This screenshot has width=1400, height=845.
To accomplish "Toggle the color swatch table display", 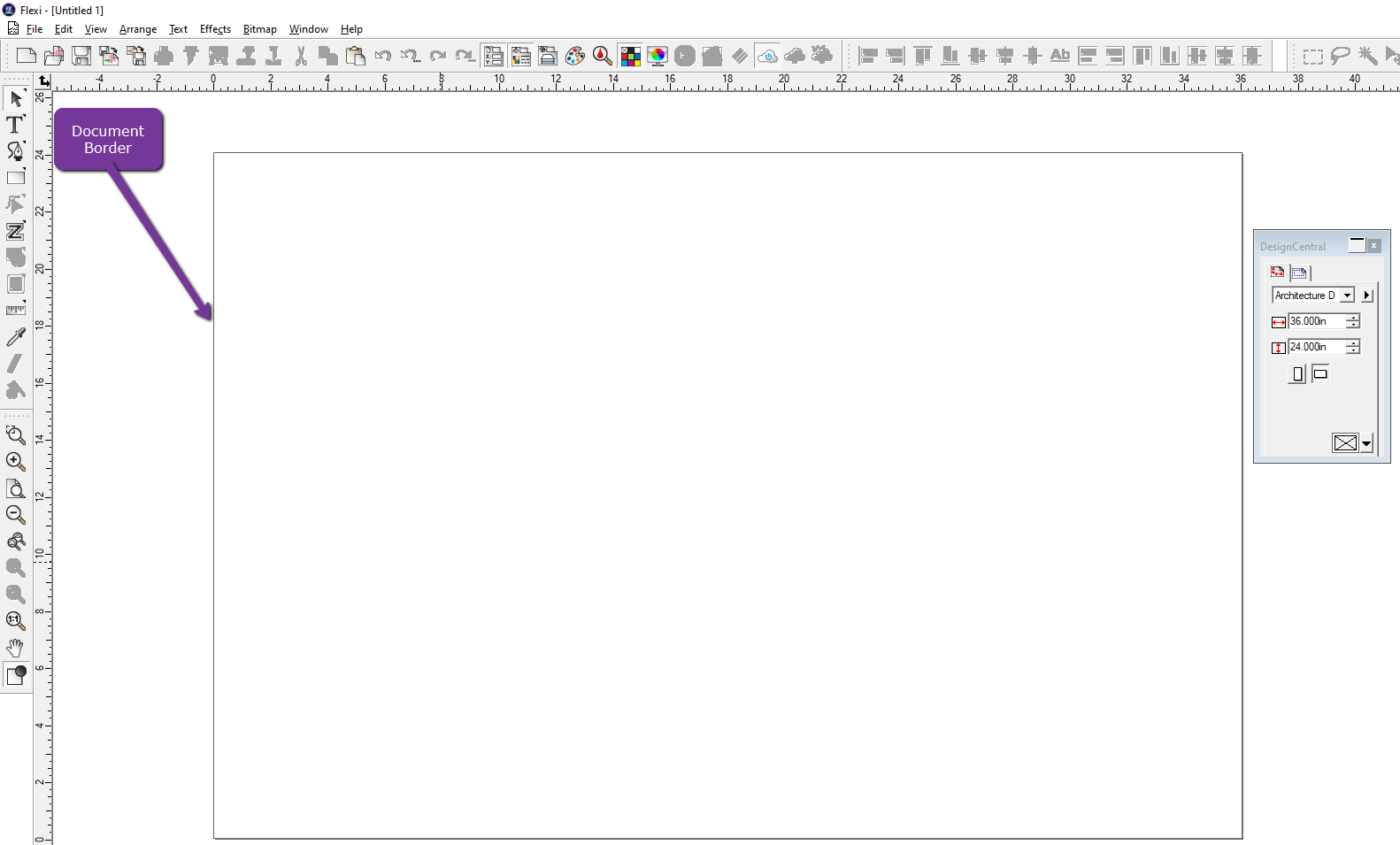I will coord(630,57).
